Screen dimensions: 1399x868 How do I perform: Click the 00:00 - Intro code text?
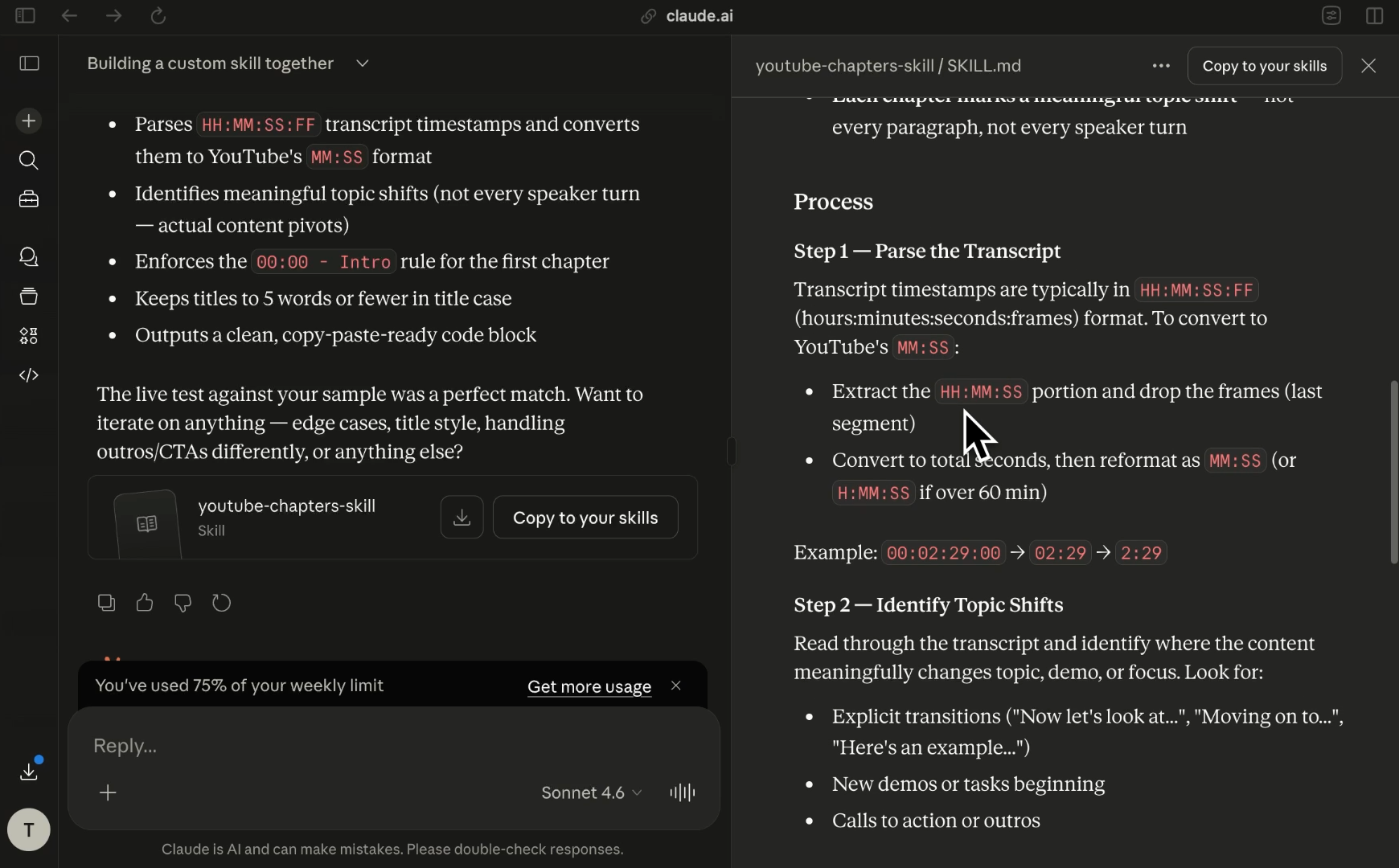(323, 262)
